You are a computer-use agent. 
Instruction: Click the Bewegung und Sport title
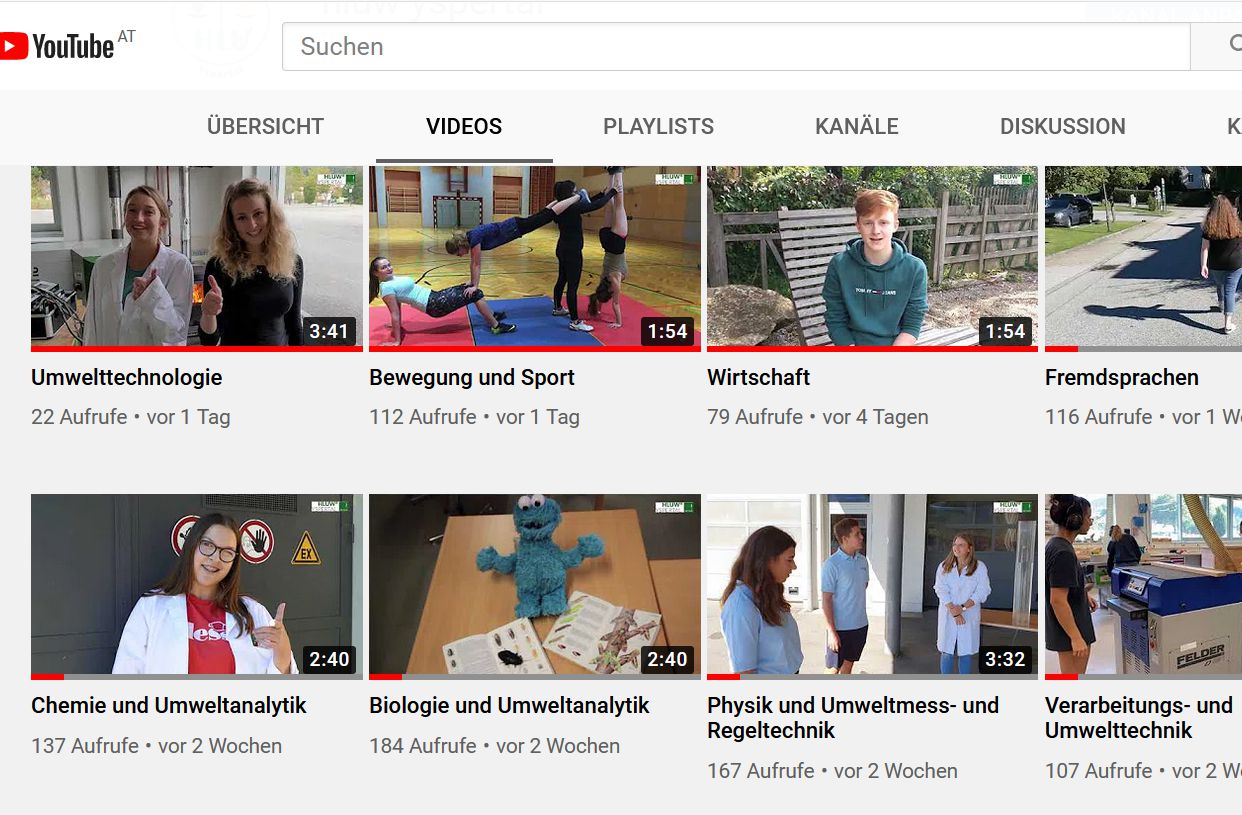[472, 378]
